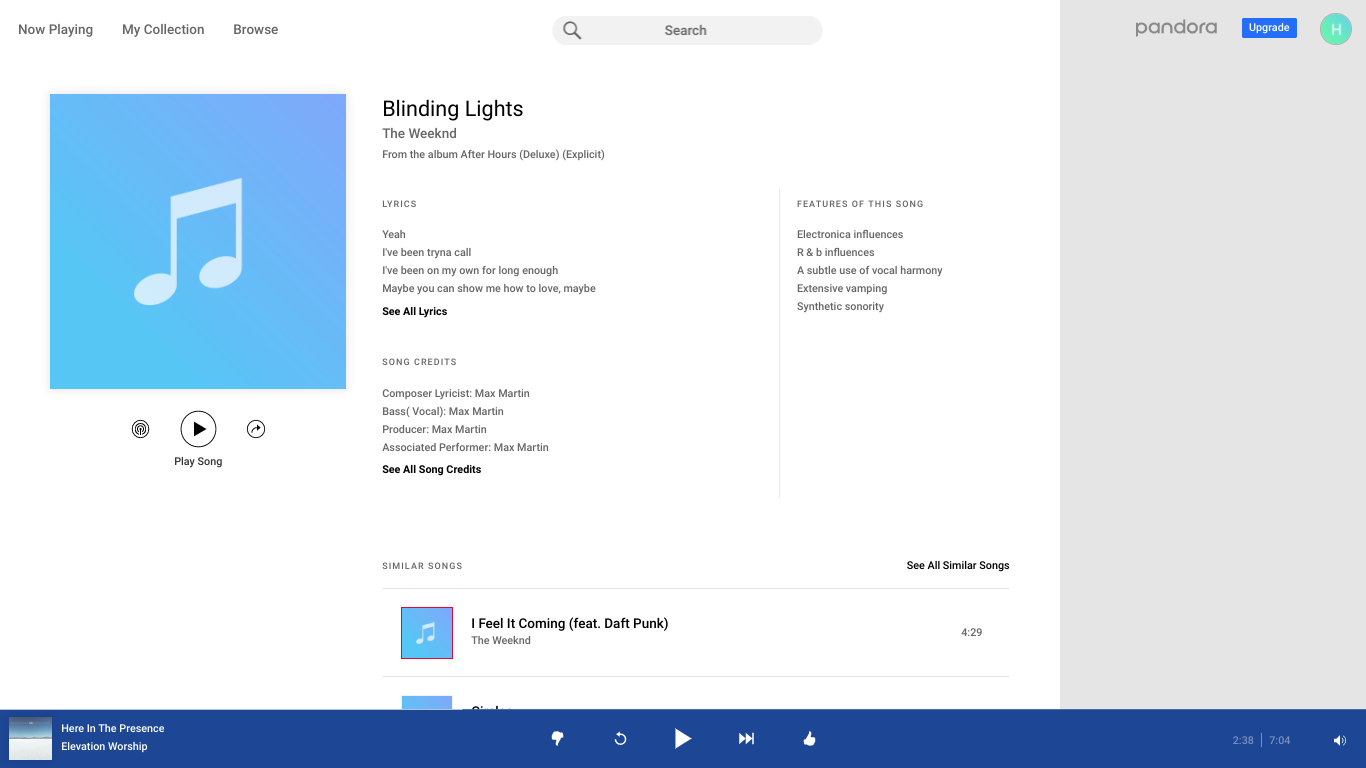Image resolution: width=1366 pixels, height=768 pixels.
Task: Go to the Browse section
Action: tap(255, 29)
